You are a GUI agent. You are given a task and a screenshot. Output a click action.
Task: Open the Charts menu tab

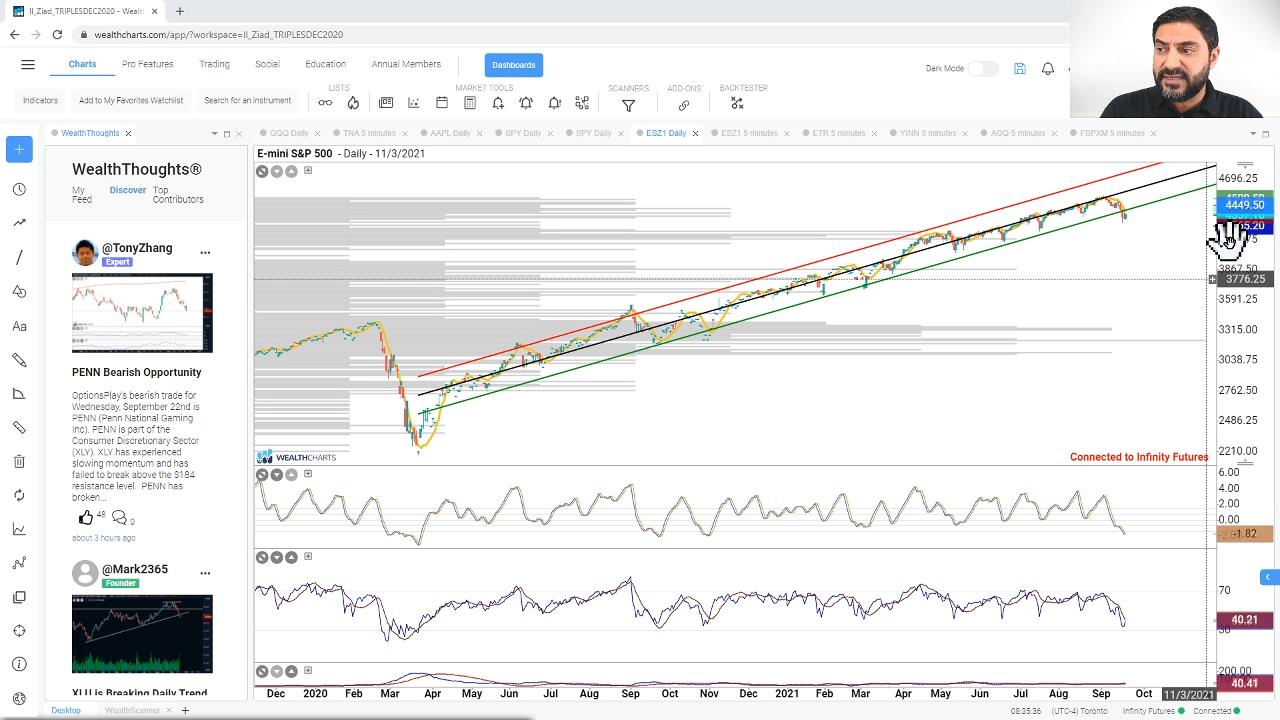coord(82,64)
